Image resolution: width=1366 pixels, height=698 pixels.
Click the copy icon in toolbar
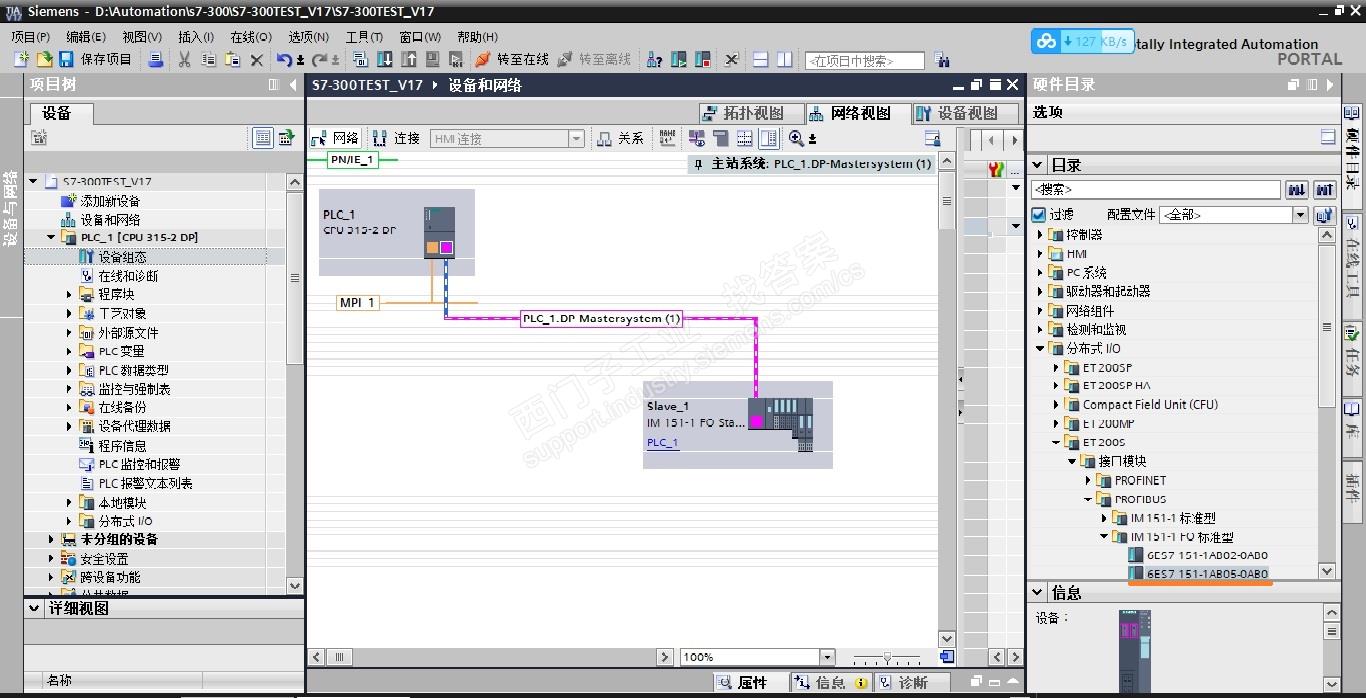pyautogui.click(x=208, y=60)
